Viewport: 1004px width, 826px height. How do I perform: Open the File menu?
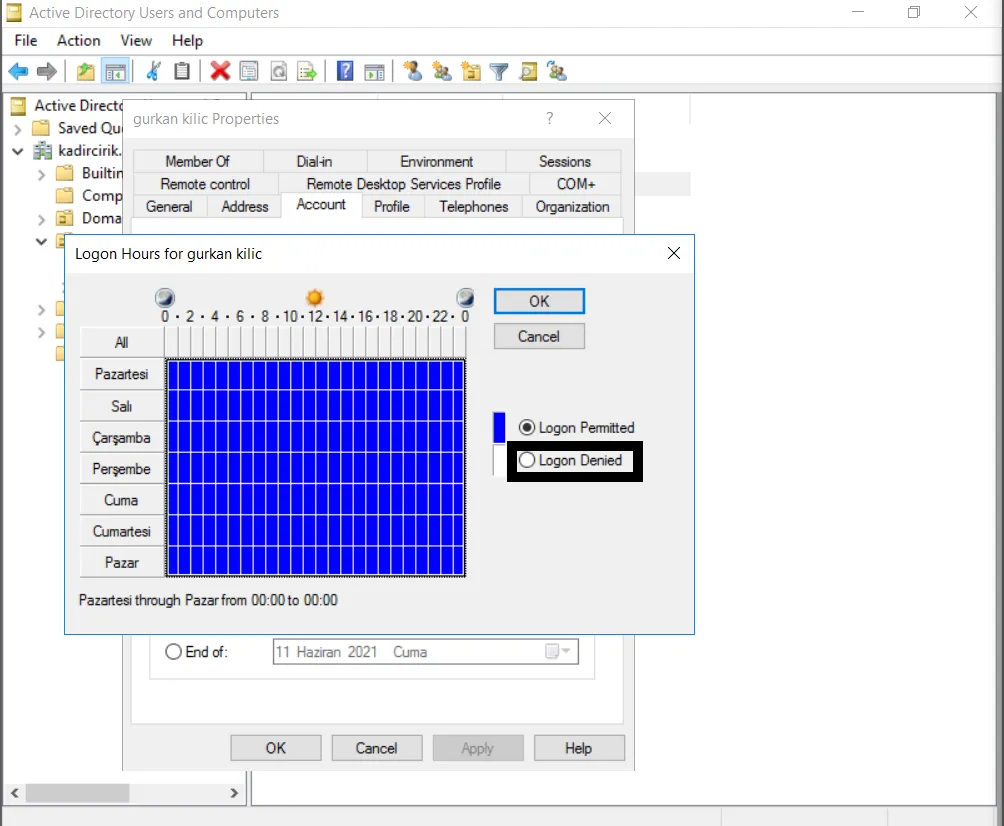tap(26, 40)
